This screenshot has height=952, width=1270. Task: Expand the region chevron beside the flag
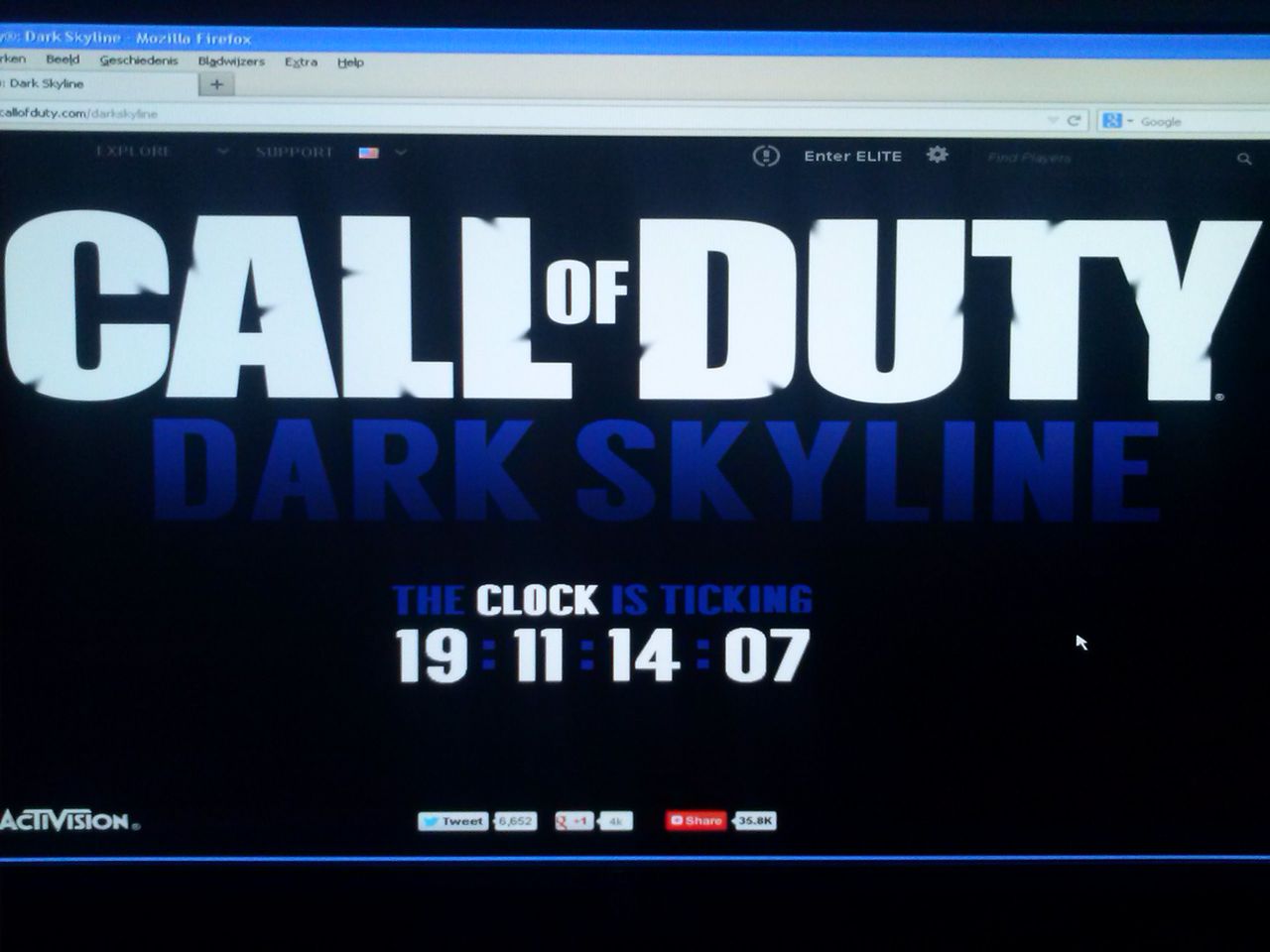pos(401,153)
